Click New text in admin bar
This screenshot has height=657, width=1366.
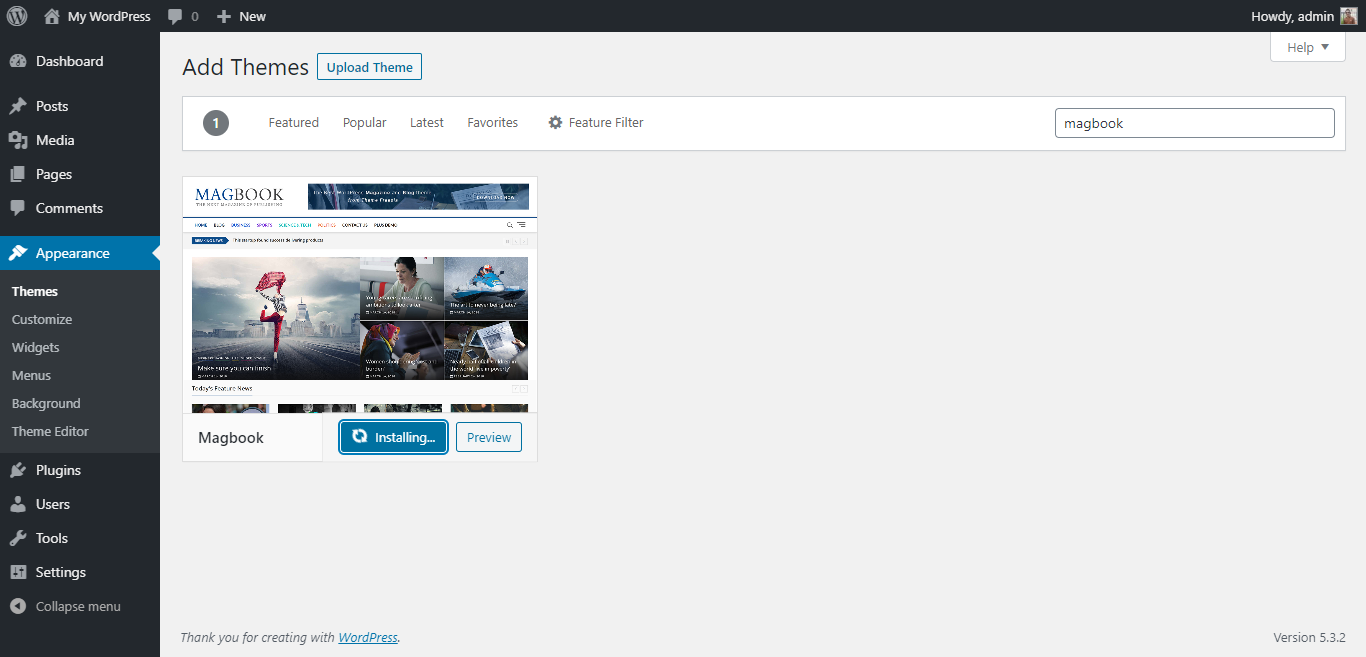(253, 16)
